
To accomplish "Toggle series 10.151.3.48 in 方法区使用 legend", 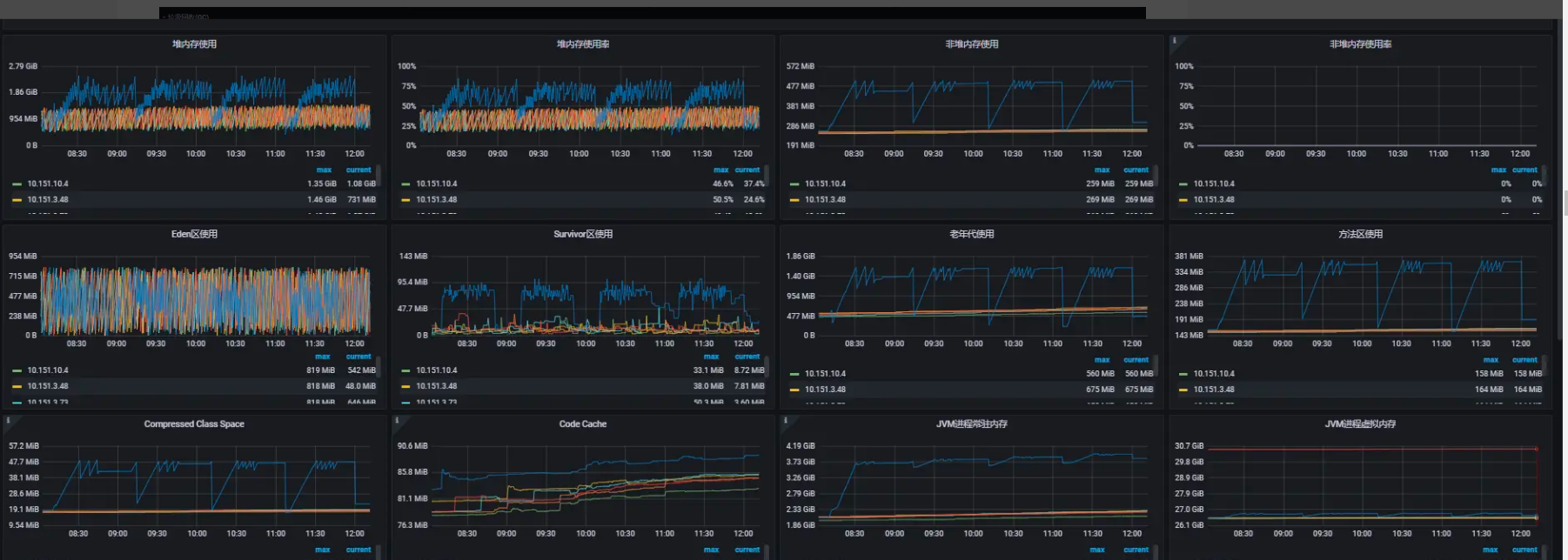I will (1214, 390).
